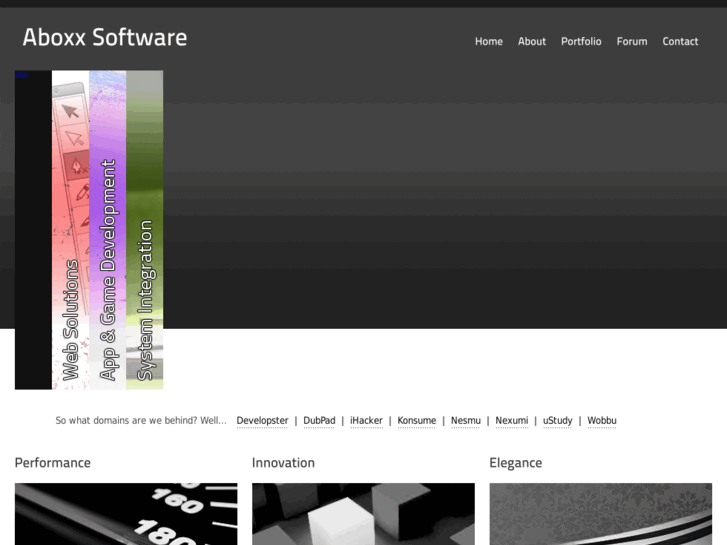727x545 pixels.
Task: Click the Innovation heading
Action: click(283, 463)
